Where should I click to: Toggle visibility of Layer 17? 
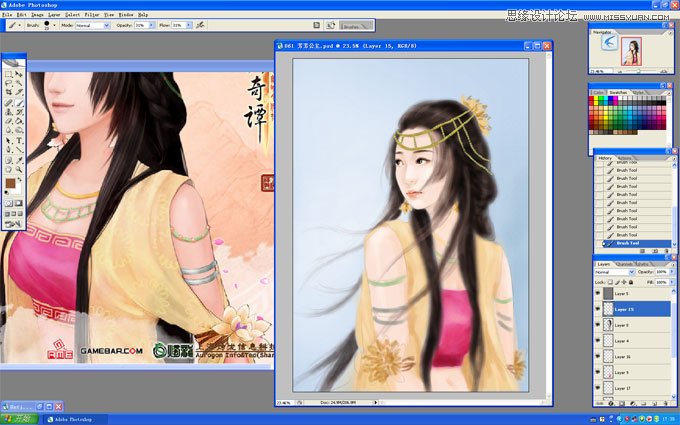pyautogui.click(x=598, y=388)
